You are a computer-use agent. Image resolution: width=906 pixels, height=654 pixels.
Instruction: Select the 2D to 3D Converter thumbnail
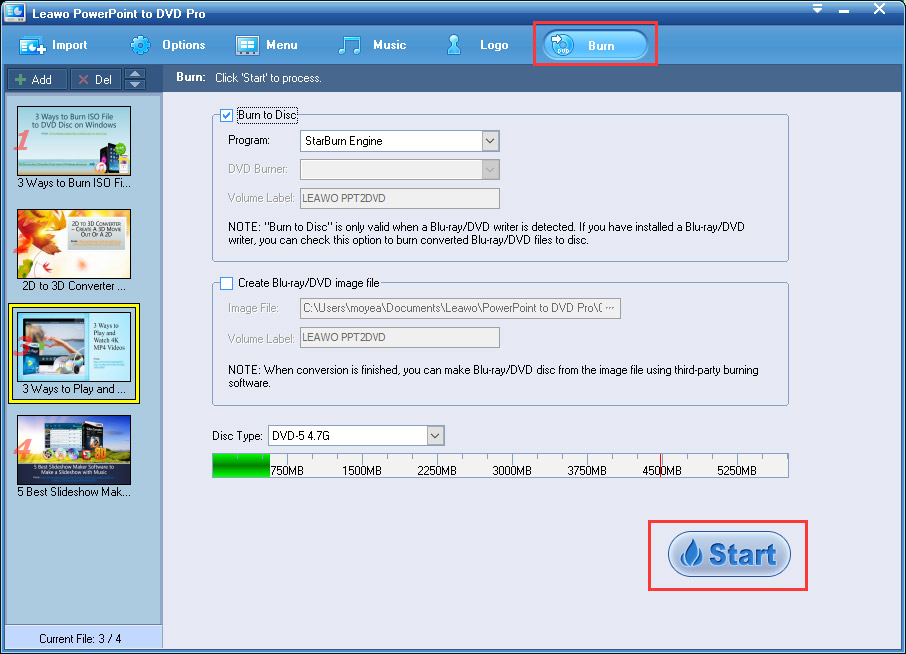[74, 244]
